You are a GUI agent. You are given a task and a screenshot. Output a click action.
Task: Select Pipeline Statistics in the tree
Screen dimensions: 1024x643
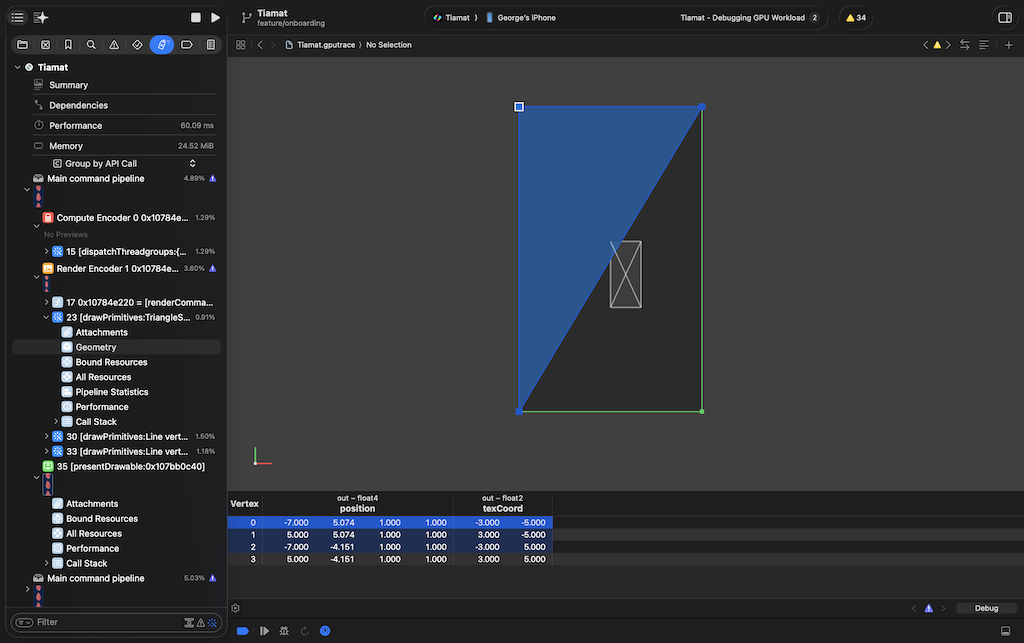[x=111, y=392]
